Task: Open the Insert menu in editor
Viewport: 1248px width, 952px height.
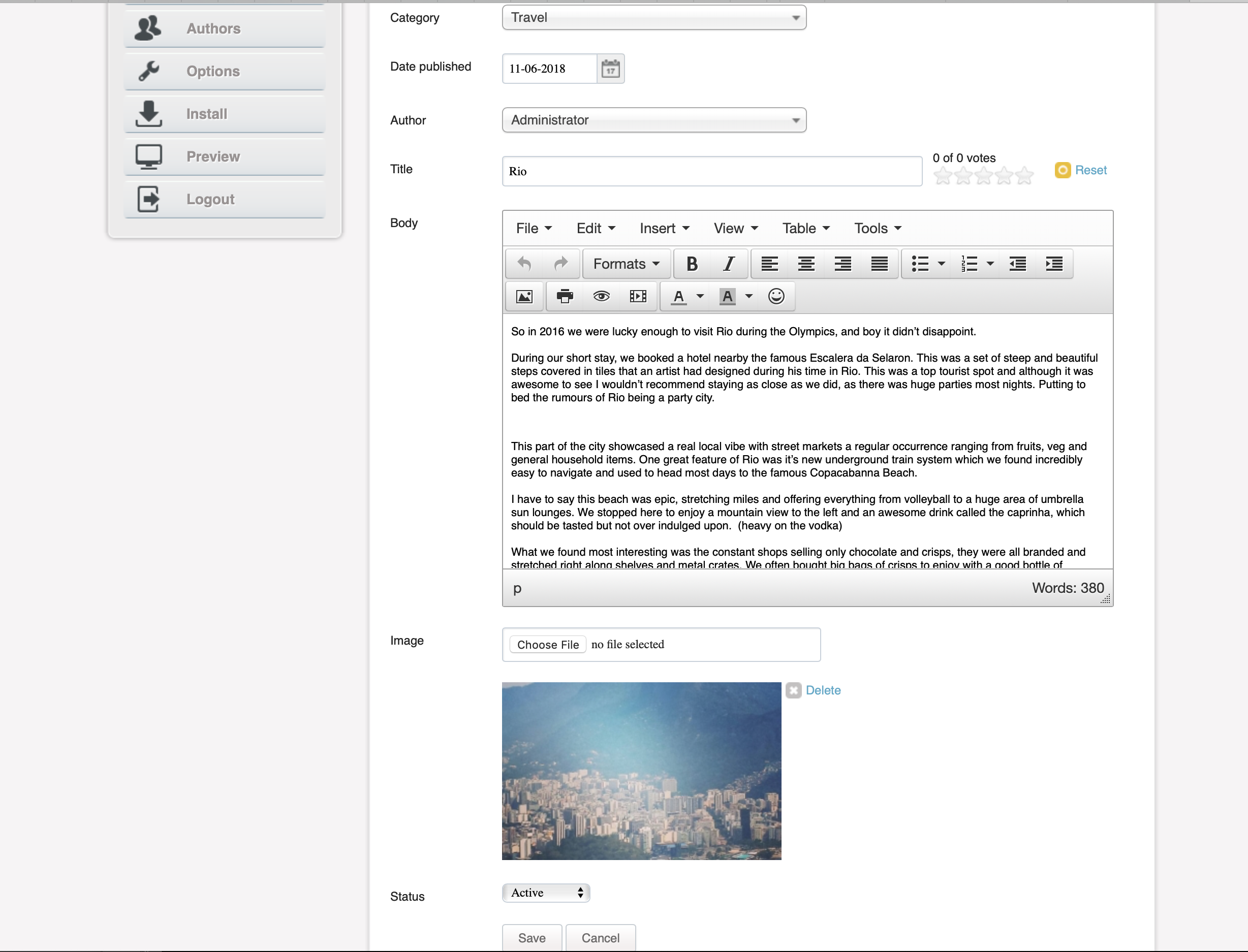Action: click(x=664, y=229)
